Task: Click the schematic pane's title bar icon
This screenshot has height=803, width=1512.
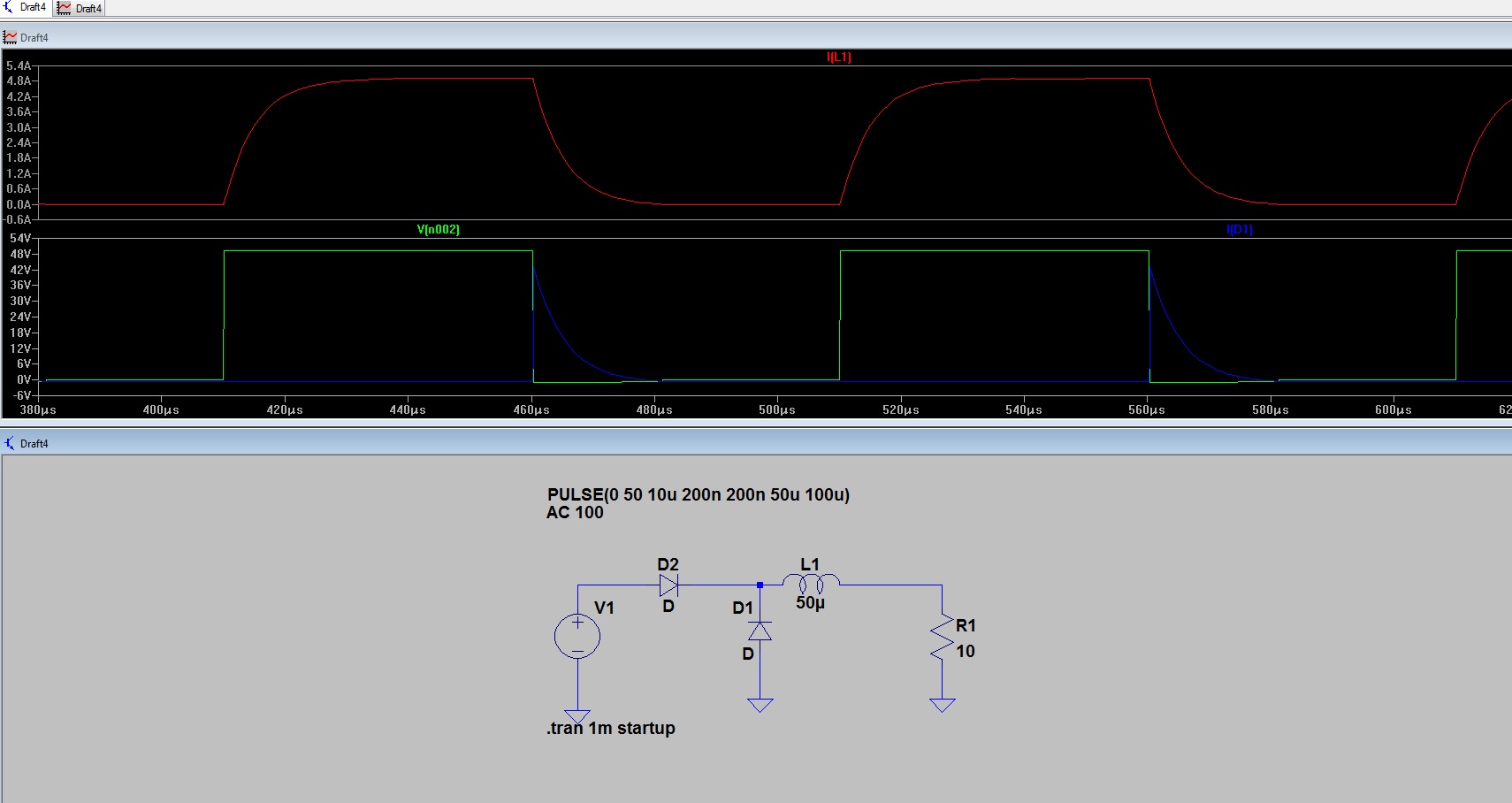Action: (10, 443)
